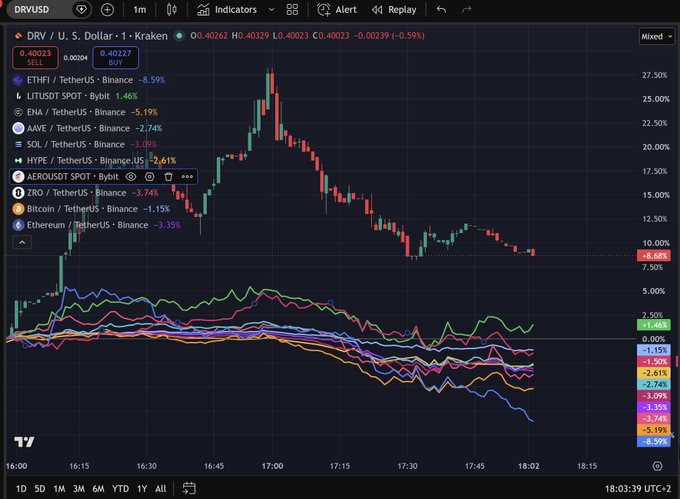The height and width of the screenshot is (499, 680).
Task: Remove the AEROUSDT SPOT series via trash icon
Action: 168,177
